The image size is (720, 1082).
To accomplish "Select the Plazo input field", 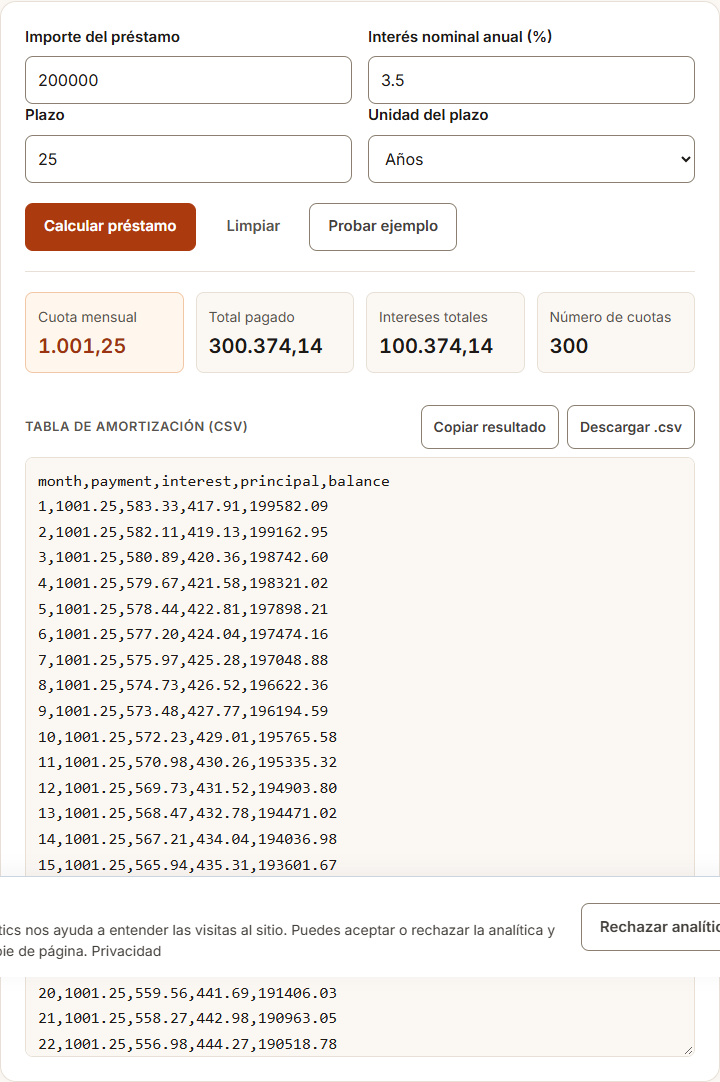I will [x=188, y=159].
